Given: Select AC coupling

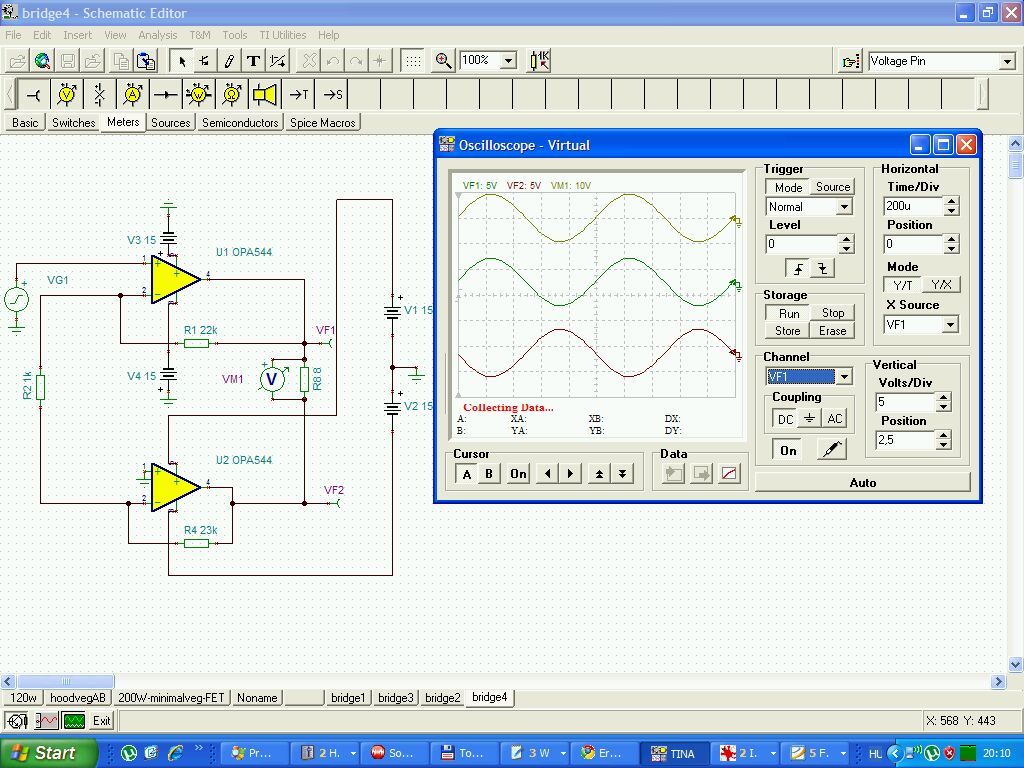Looking at the screenshot, I should click(835, 419).
